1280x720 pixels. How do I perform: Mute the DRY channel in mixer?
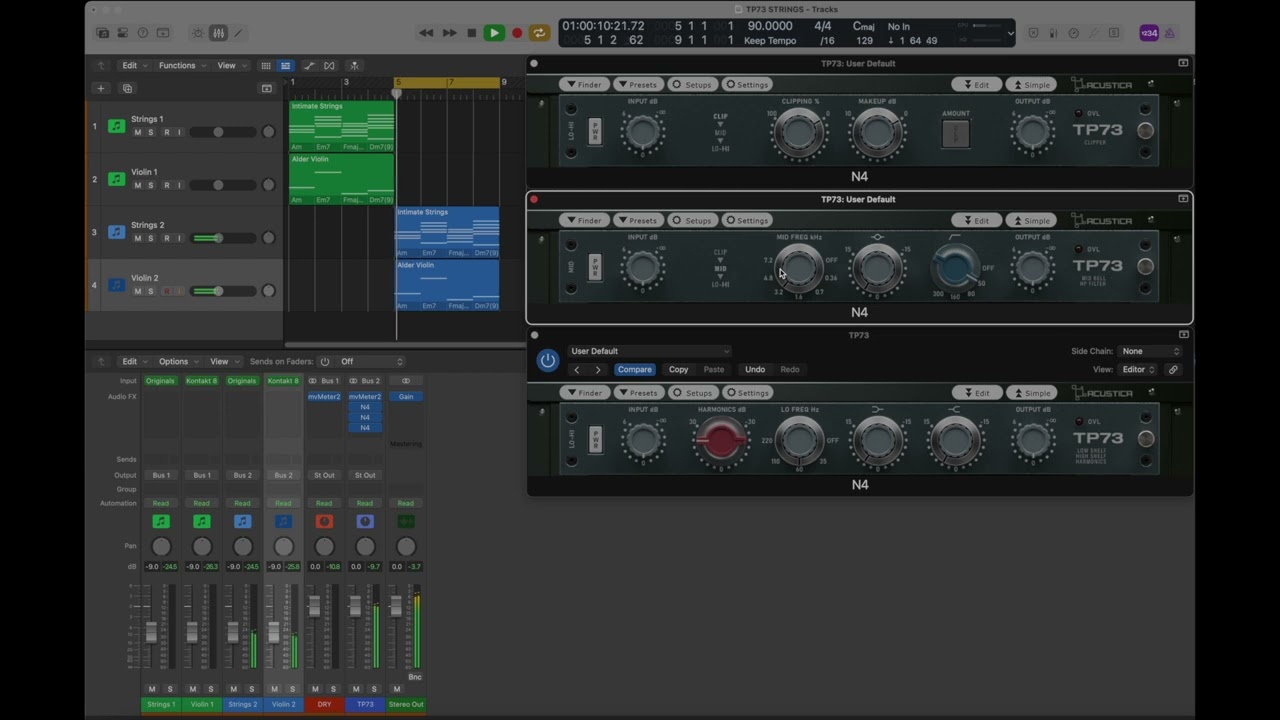(x=315, y=689)
